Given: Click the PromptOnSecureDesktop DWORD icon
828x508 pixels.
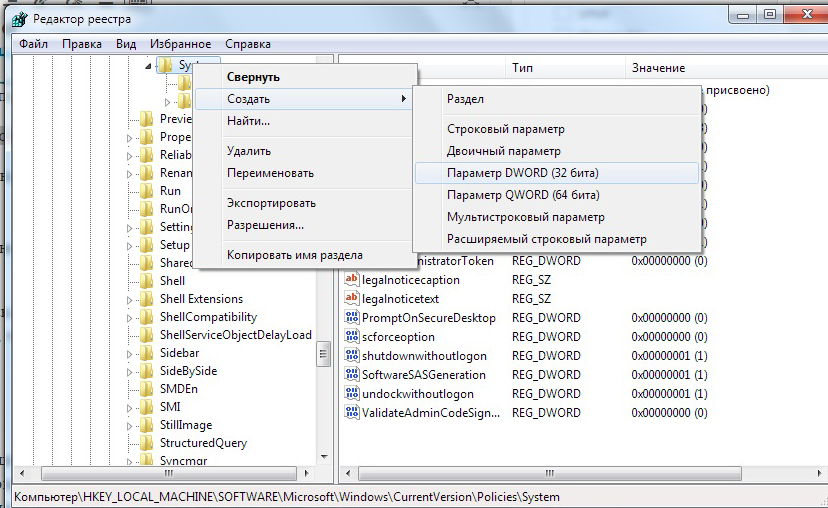Looking at the screenshot, I should coord(351,317).
